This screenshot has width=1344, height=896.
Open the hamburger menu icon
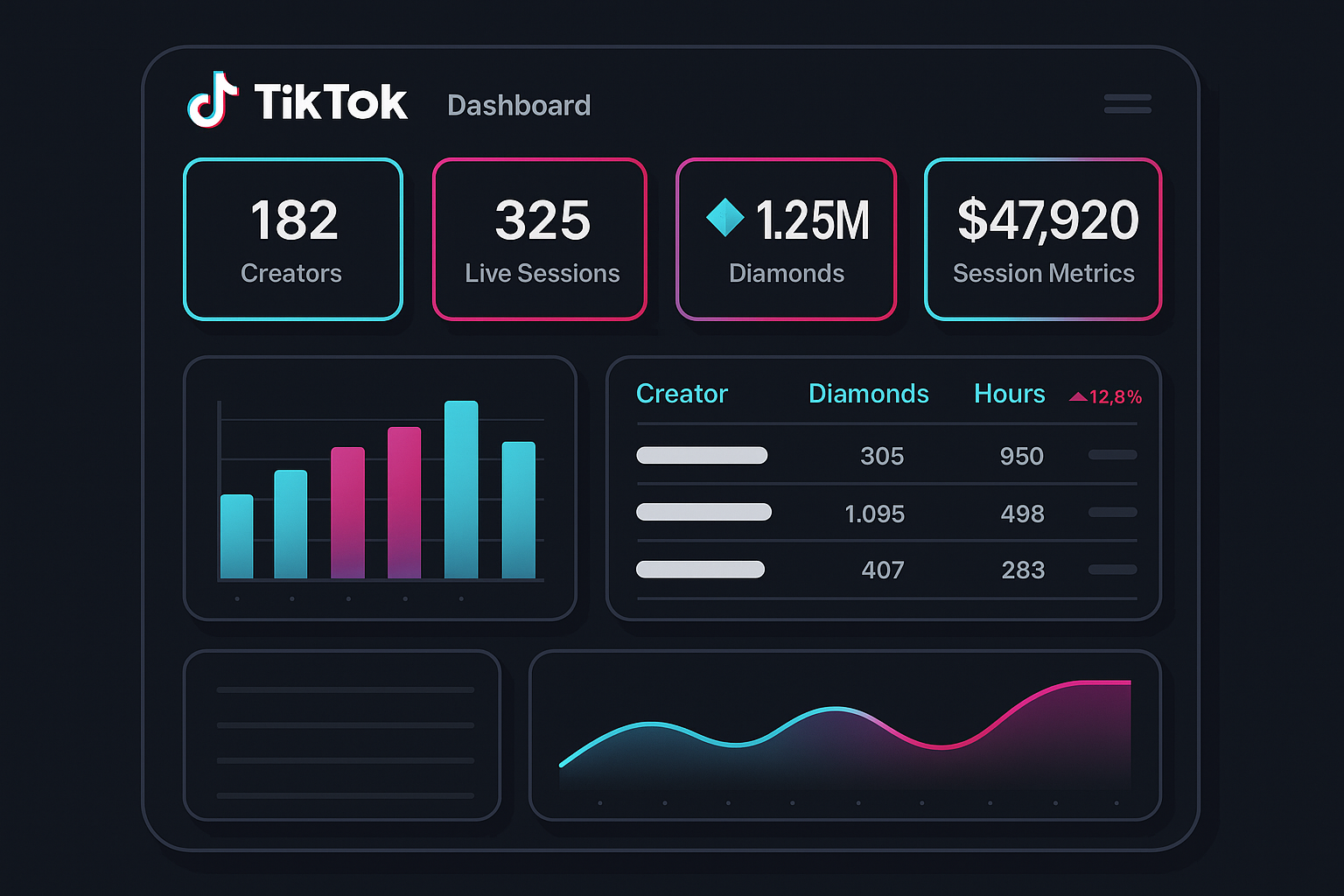pyautogui.click(x=1127, y=104)
